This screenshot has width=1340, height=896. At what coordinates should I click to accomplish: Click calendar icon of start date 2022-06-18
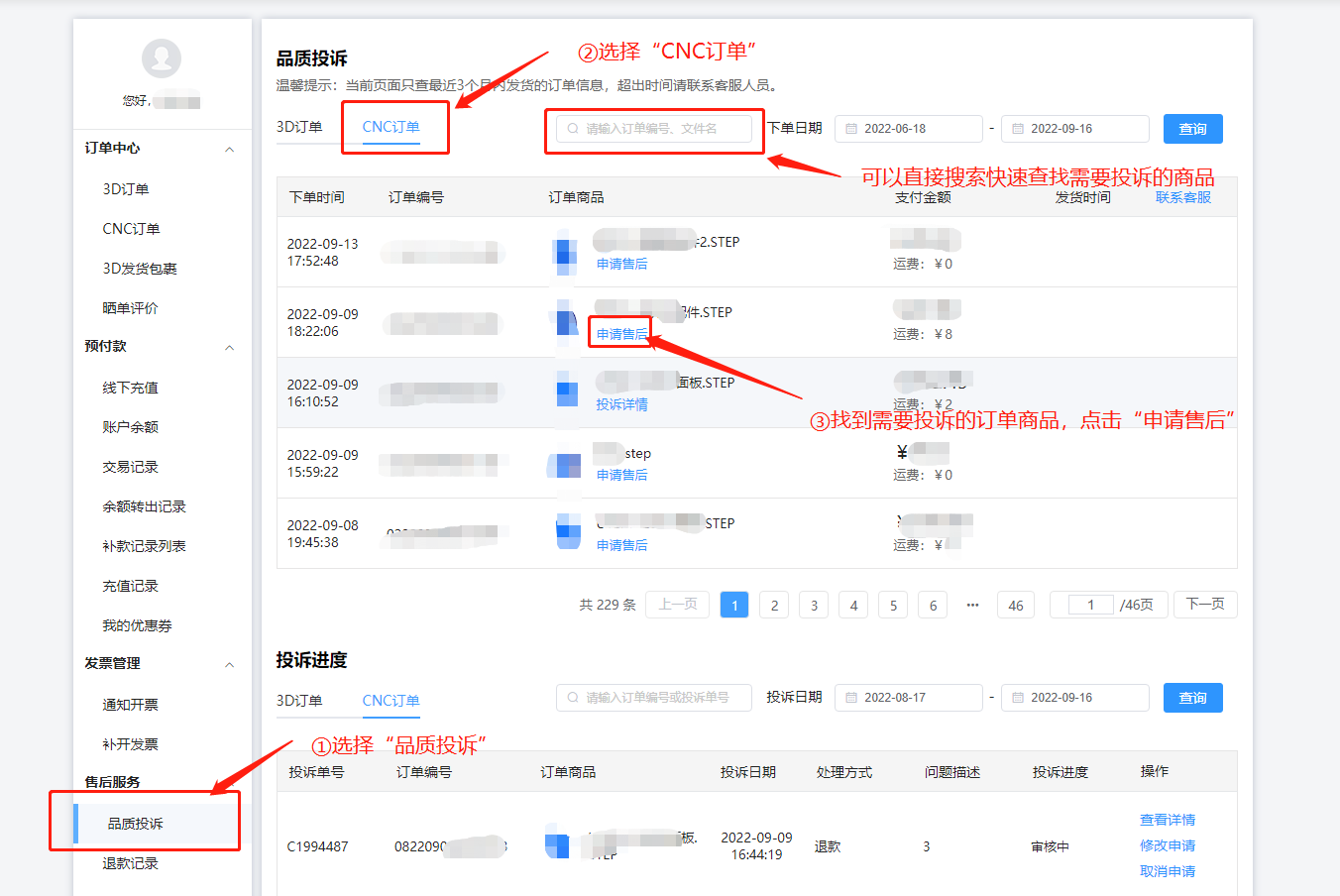[851, 129]
